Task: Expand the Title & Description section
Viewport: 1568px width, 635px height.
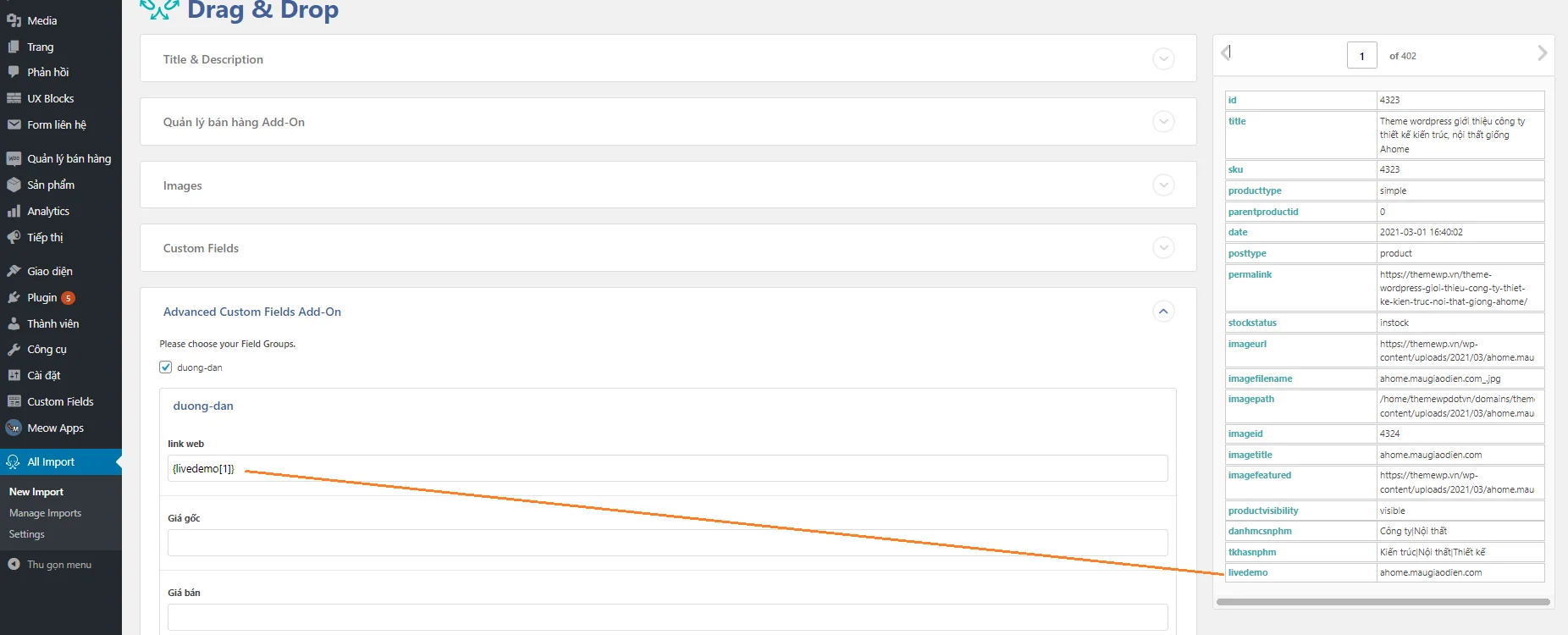Action: point(1163,59)
